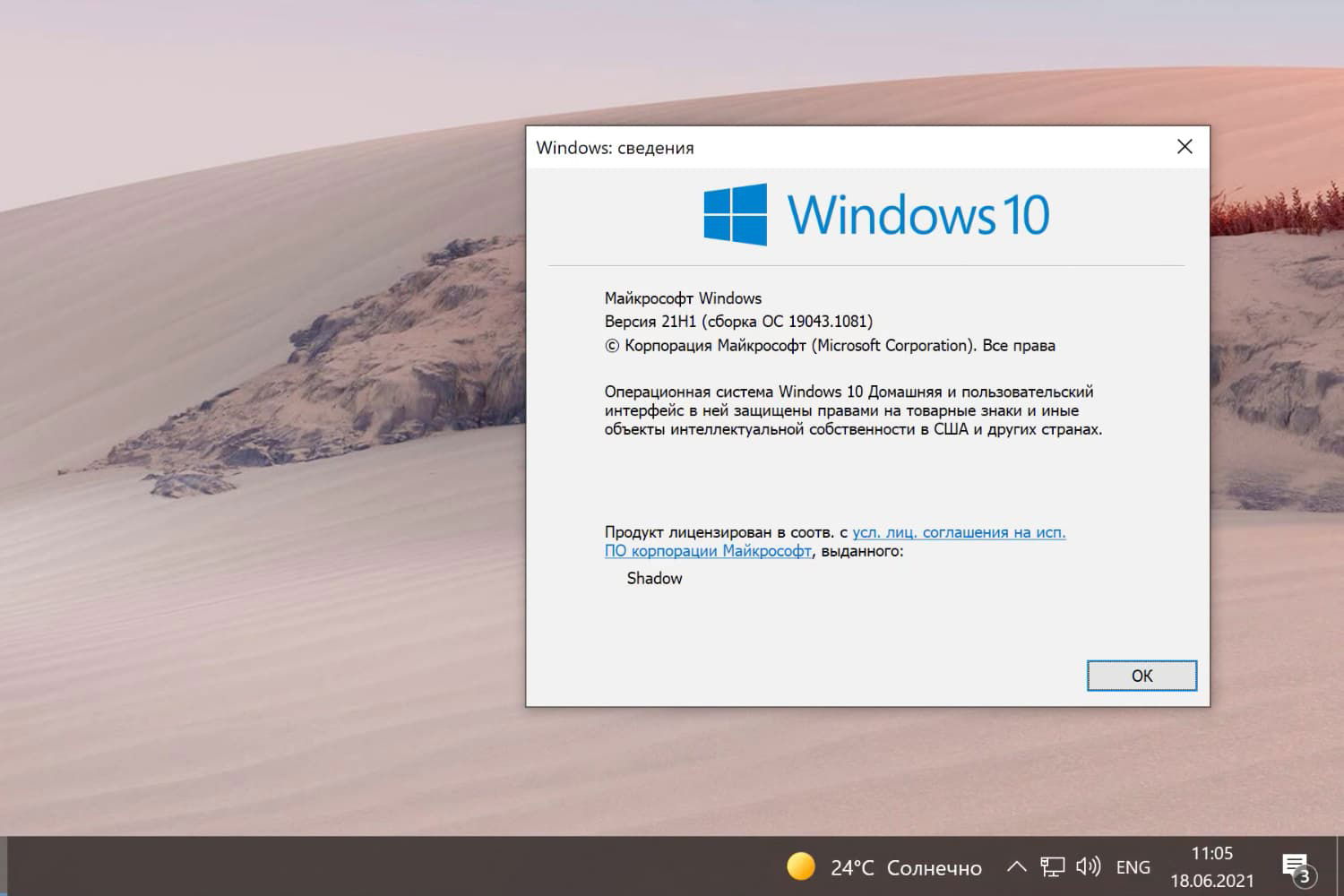
Task: Click the network icon in system tray
Action: coord(1053,866)
